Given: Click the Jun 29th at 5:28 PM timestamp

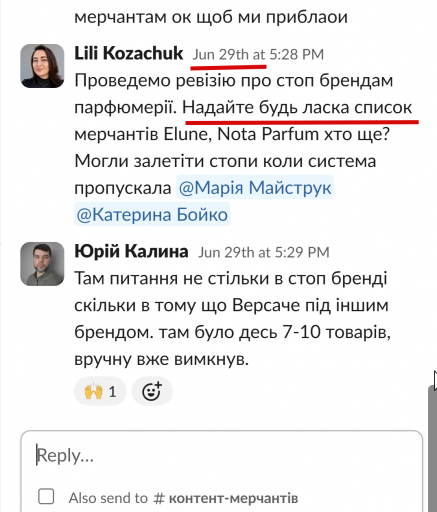Looking at the screenshot, I should tap(258, 54).
